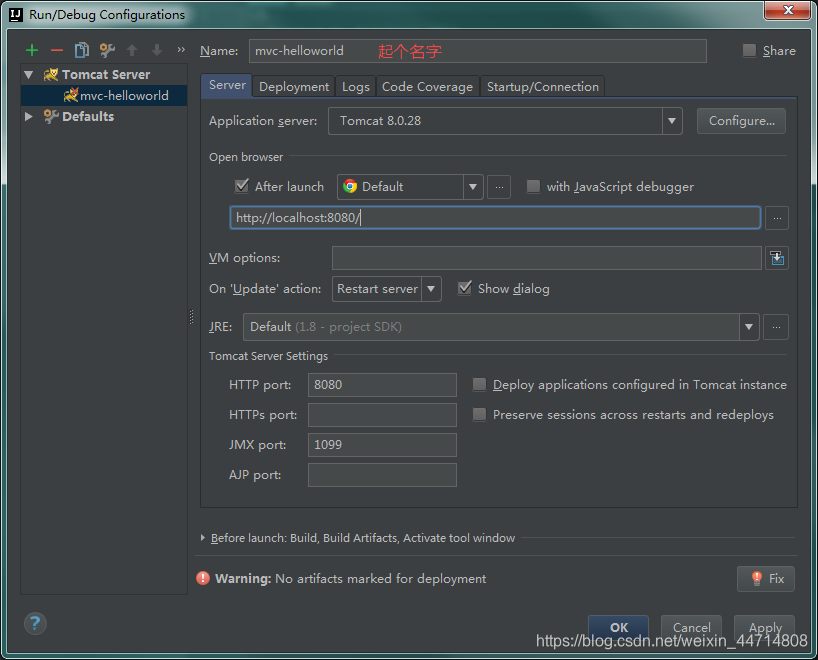Move the configuration up with the arrow
Image resolution: width=818 pixels, height=660 pixels.
click(132, 50)
